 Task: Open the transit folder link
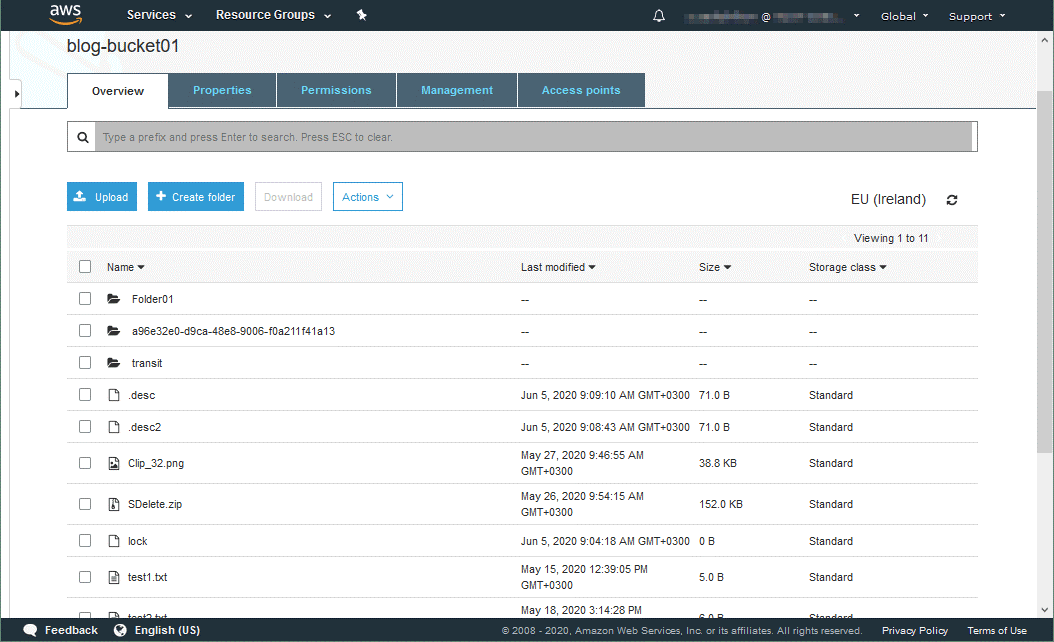coord(147,363)
